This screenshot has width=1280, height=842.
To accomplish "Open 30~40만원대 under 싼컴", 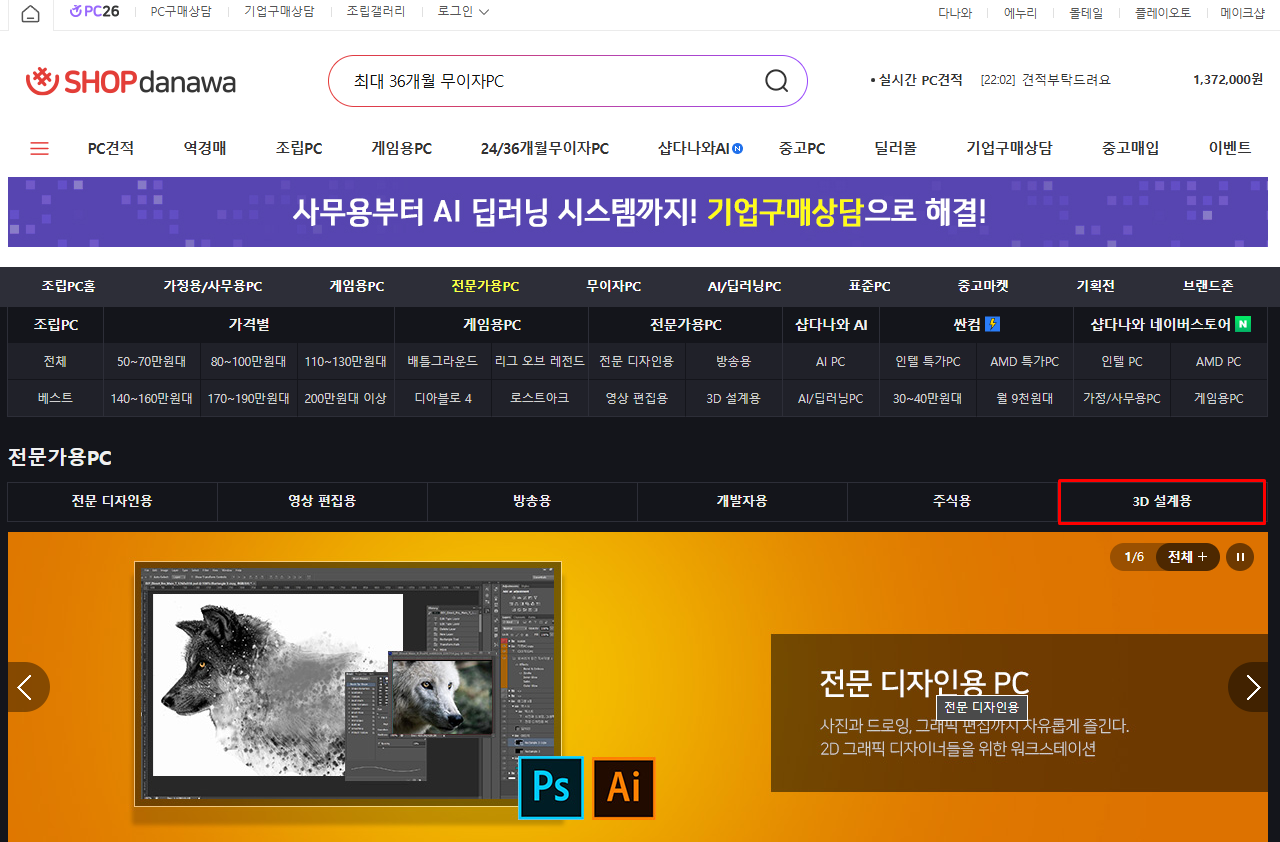I will 928,398.
